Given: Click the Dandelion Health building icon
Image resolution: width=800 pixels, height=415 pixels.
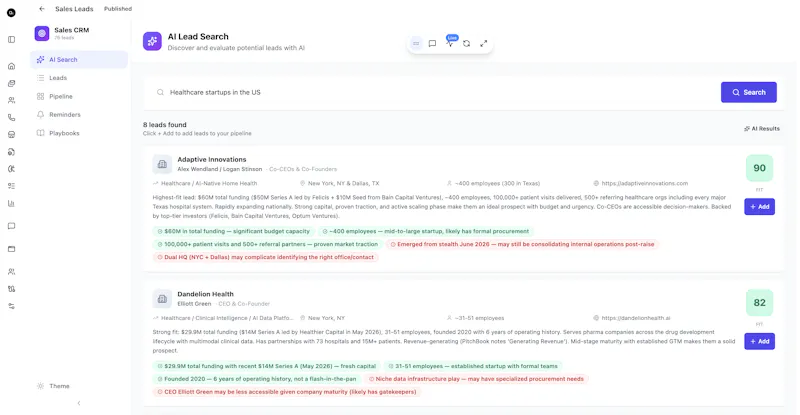Looking at the screenshot, I should 162,299.
